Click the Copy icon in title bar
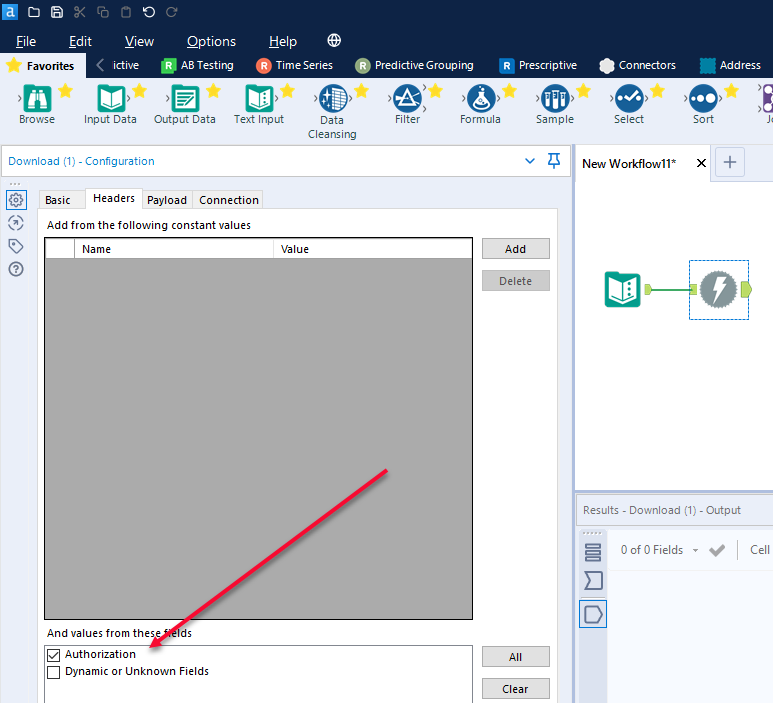The width and height of the screenshot is (773, 703). click(x=103, y=12)
